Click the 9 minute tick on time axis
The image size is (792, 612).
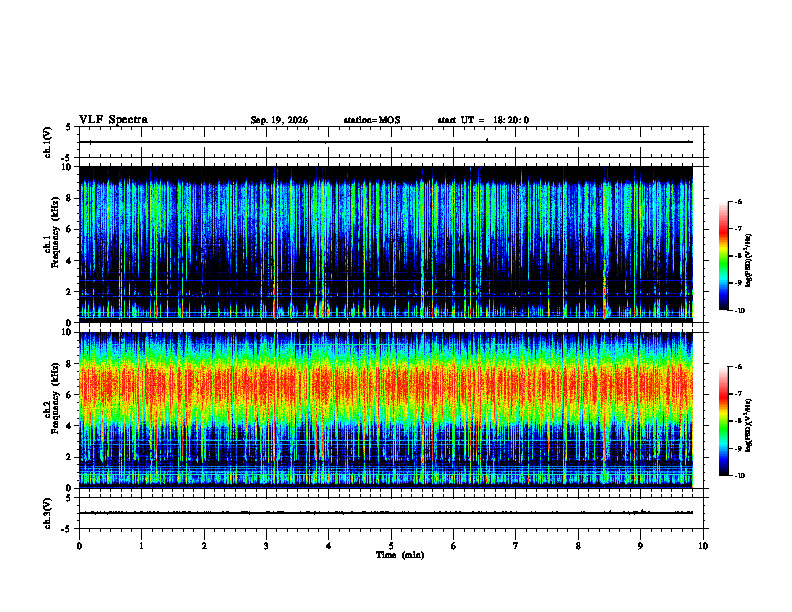[640, 546]
